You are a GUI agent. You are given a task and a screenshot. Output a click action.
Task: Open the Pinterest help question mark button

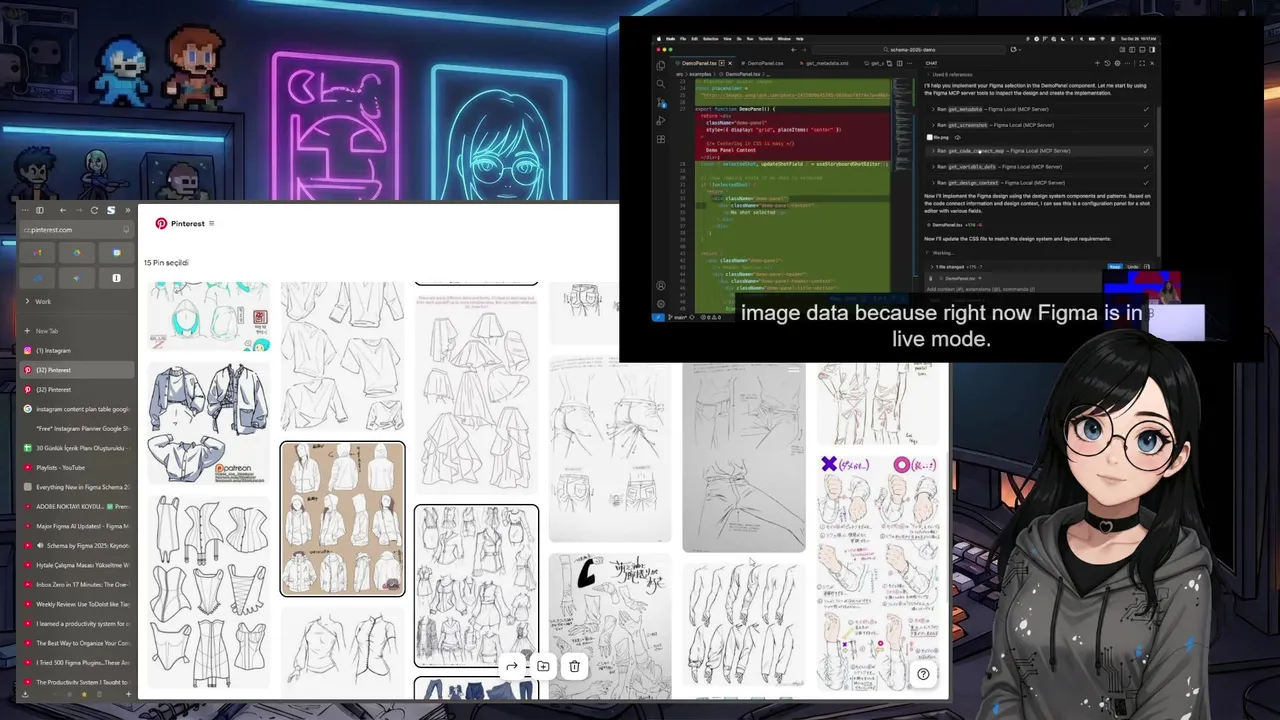923,674
